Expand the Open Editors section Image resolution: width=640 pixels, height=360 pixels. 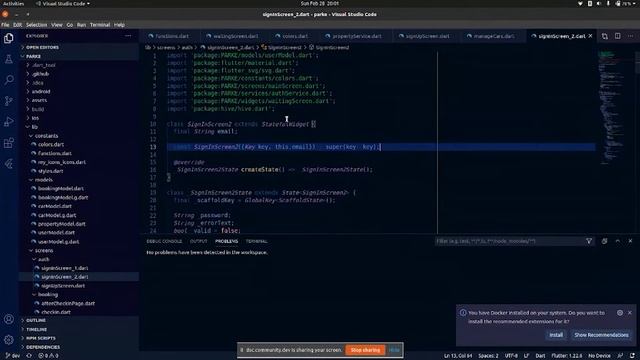(x=79, y=47)
